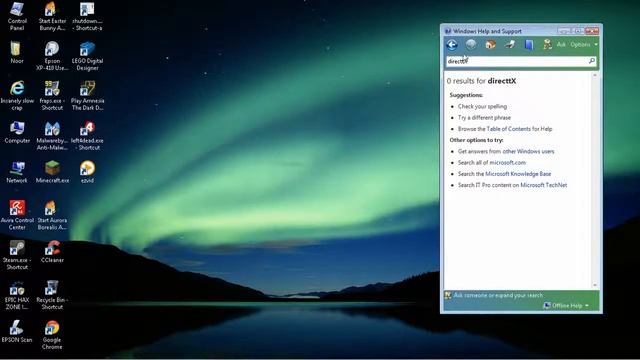This screenshot has height=360, width=640.
Task: Click the Print icon in Help toolbar
Action: [510, 44]
